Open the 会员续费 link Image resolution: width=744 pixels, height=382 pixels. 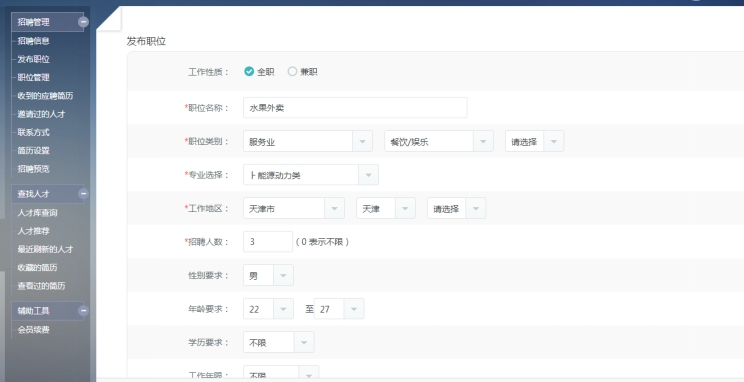coord(34,330)
